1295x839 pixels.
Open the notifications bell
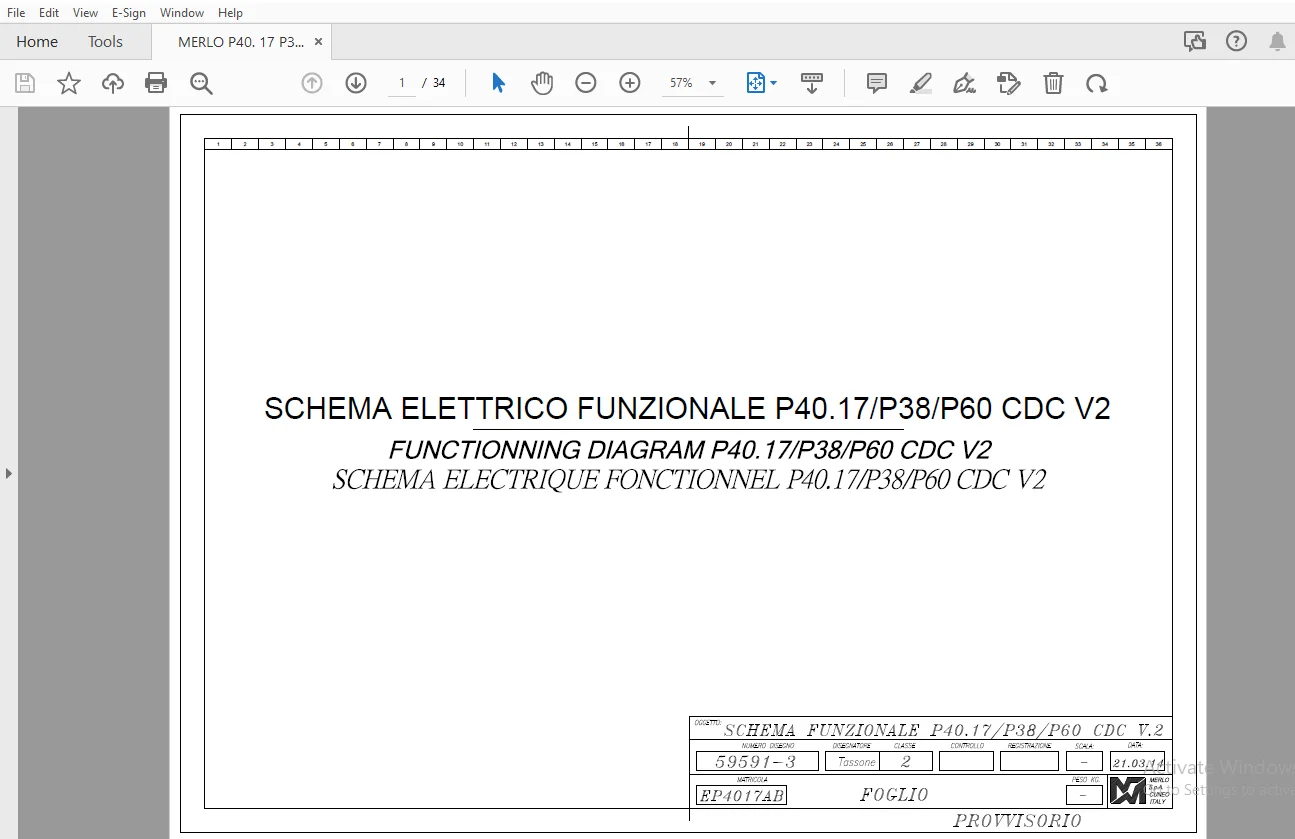pos(1277,41)
